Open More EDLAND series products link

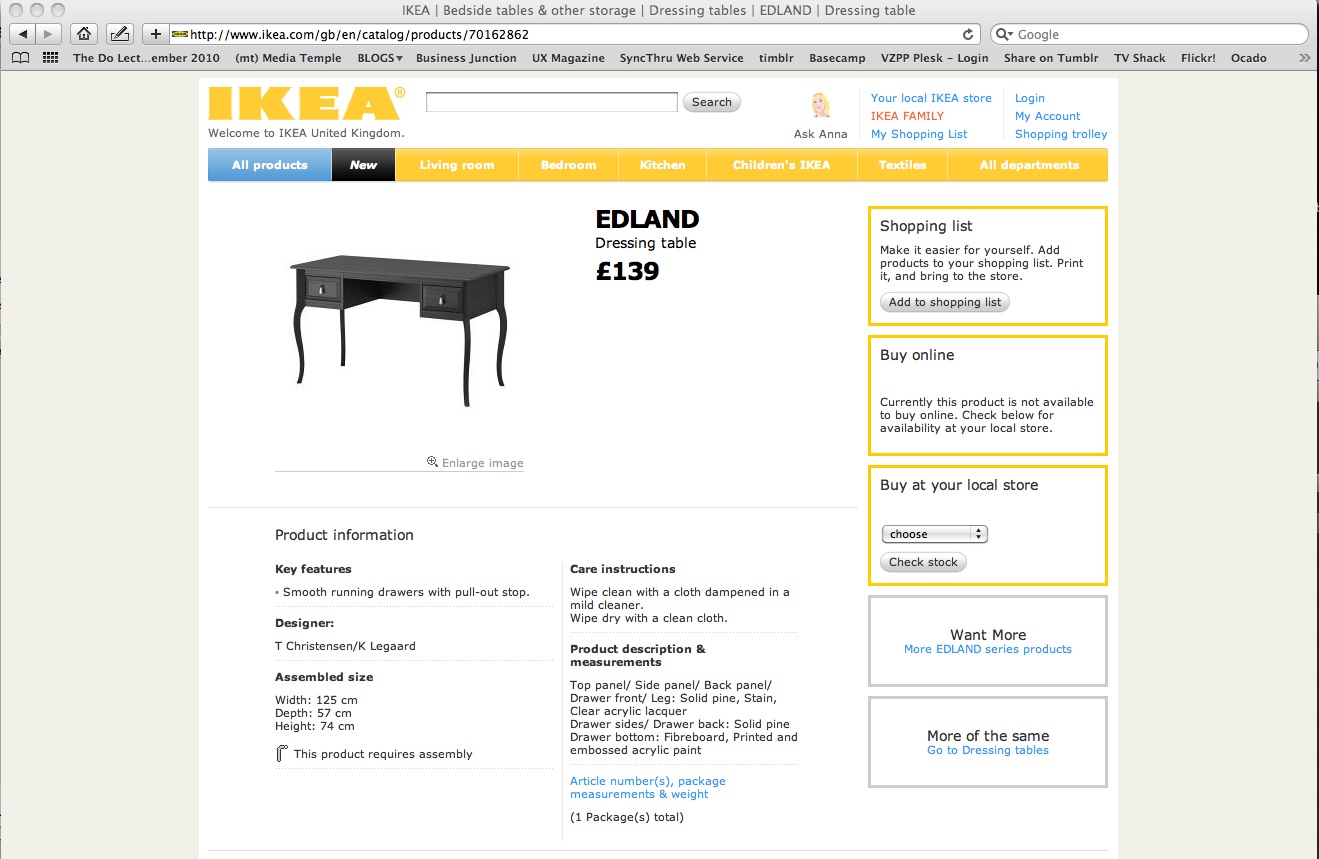987,649
